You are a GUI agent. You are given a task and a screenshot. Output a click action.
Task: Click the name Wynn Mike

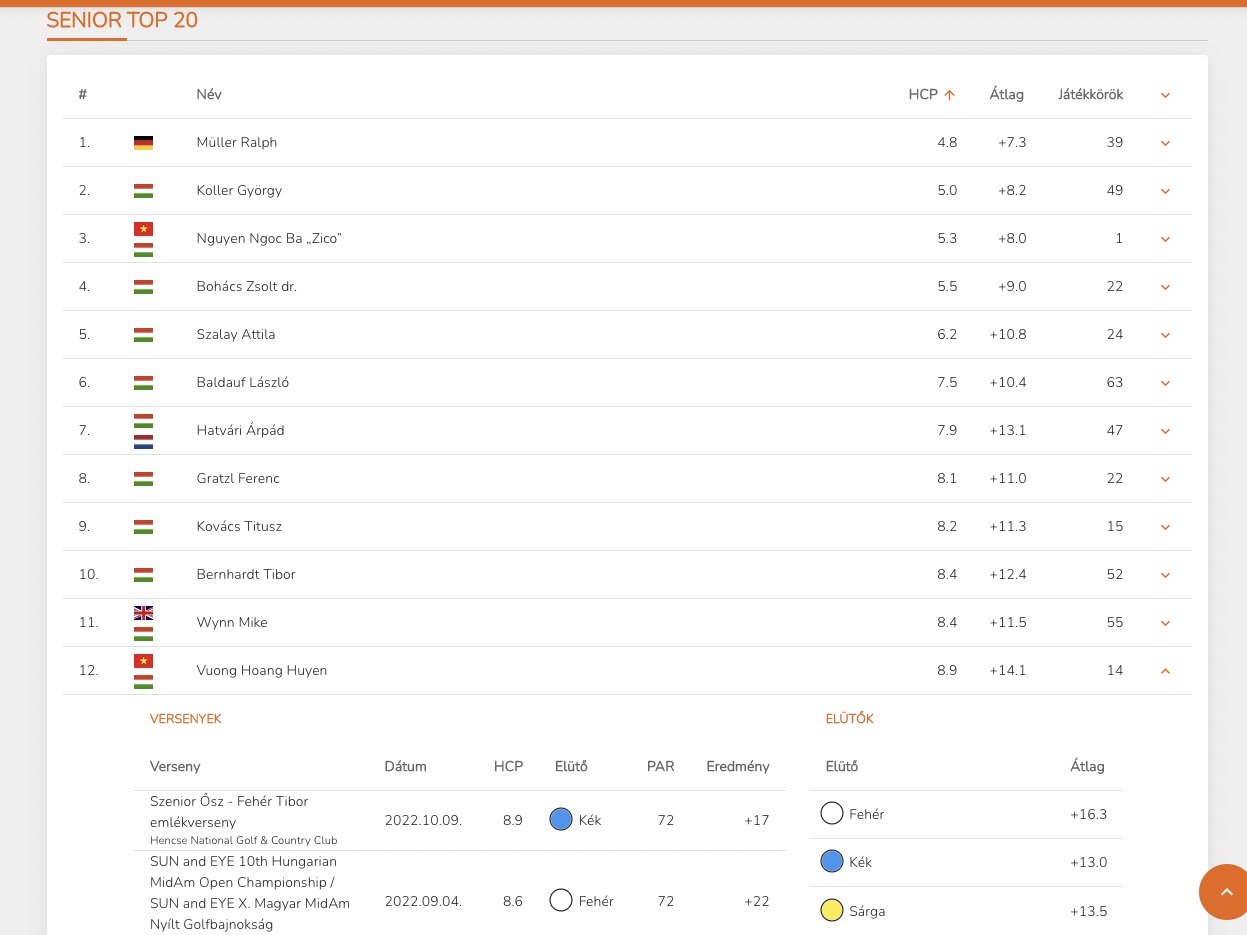(232, 623)
